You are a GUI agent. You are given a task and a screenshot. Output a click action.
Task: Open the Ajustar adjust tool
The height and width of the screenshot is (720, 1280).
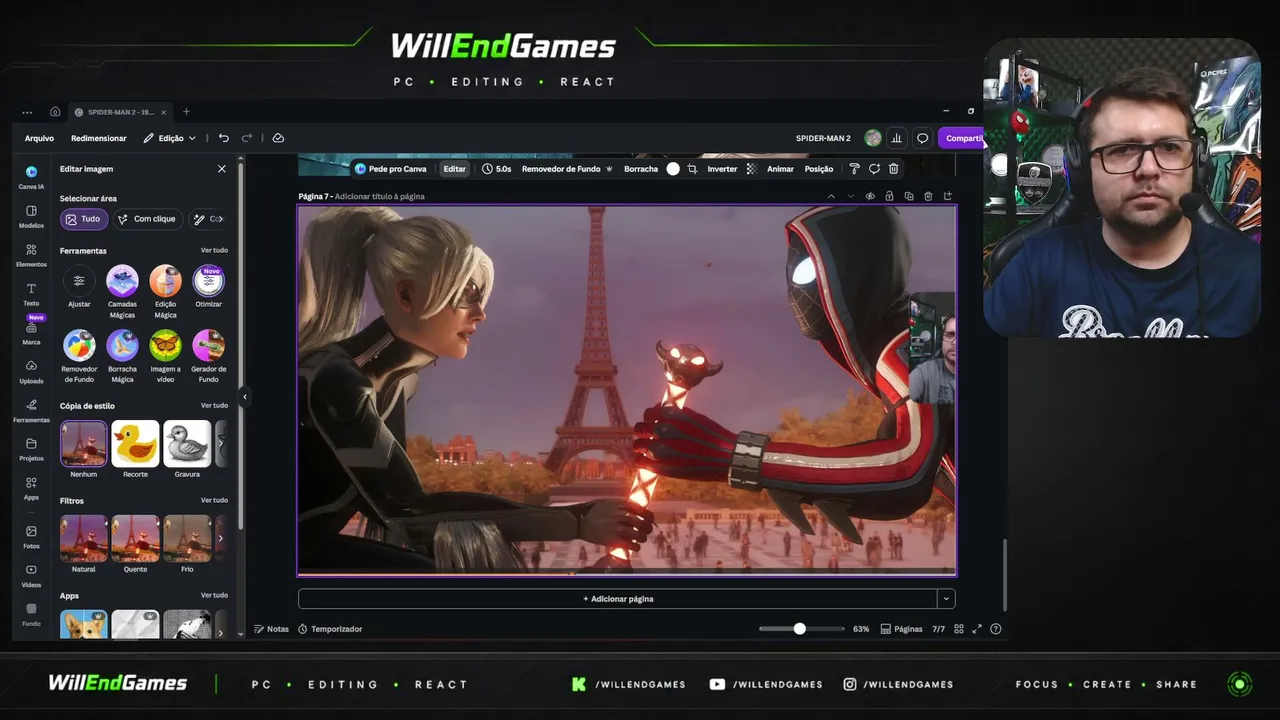pyautogui.click(x=79, y=286)
